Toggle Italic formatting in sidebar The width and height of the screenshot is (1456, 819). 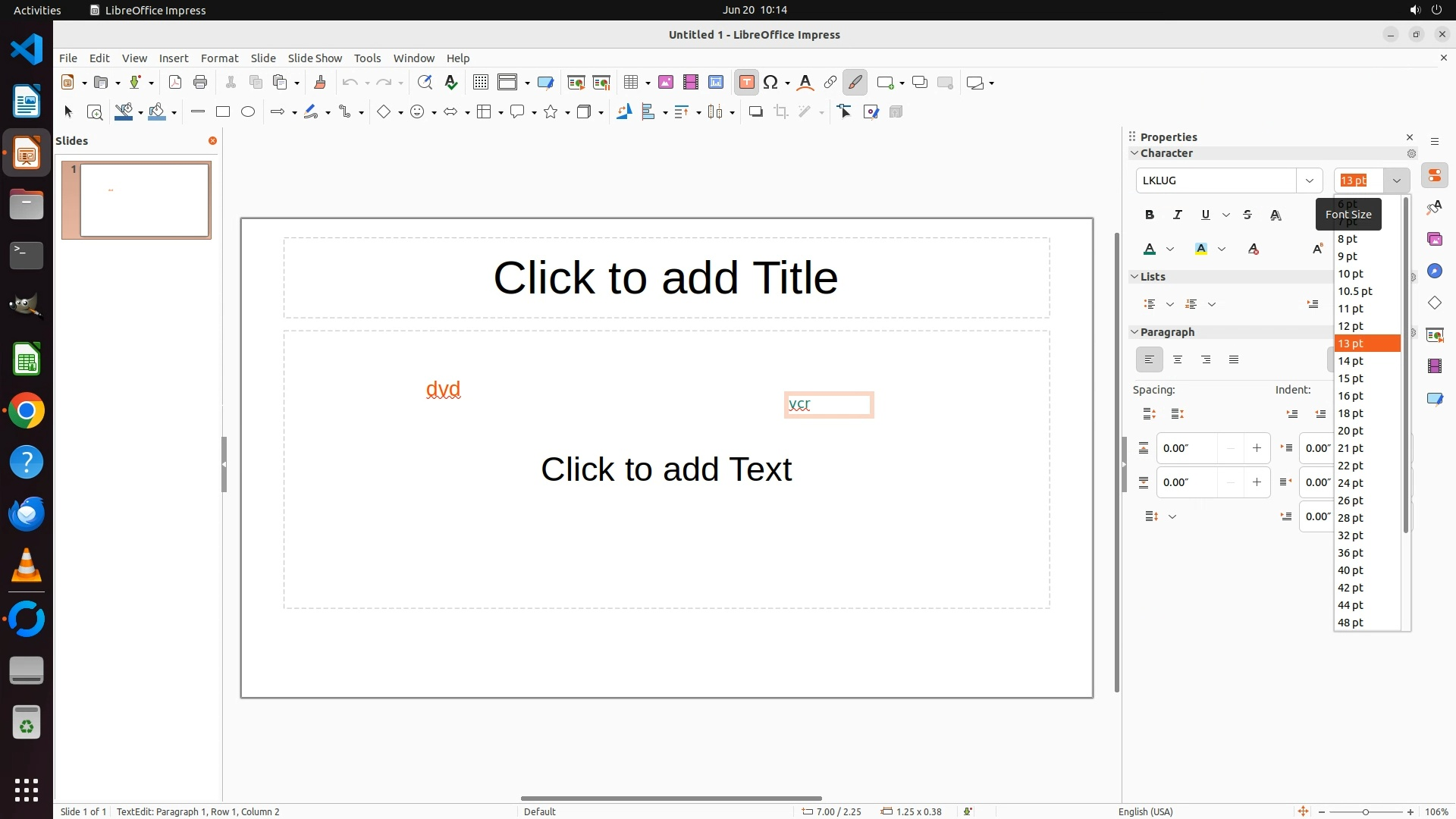pos(1177,215)
